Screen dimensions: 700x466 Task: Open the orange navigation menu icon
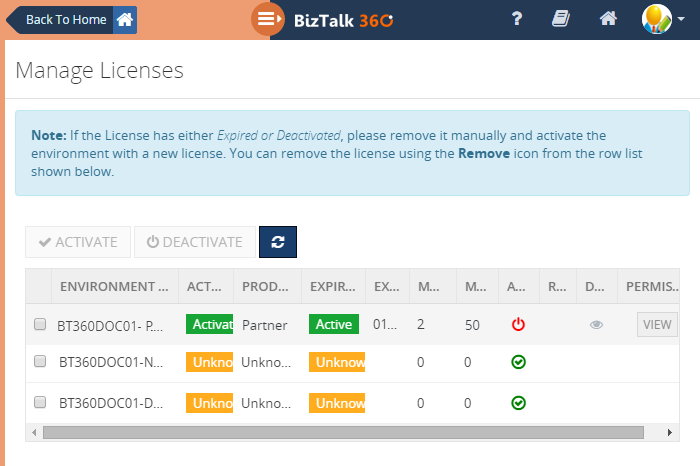[x=268, y=19]
